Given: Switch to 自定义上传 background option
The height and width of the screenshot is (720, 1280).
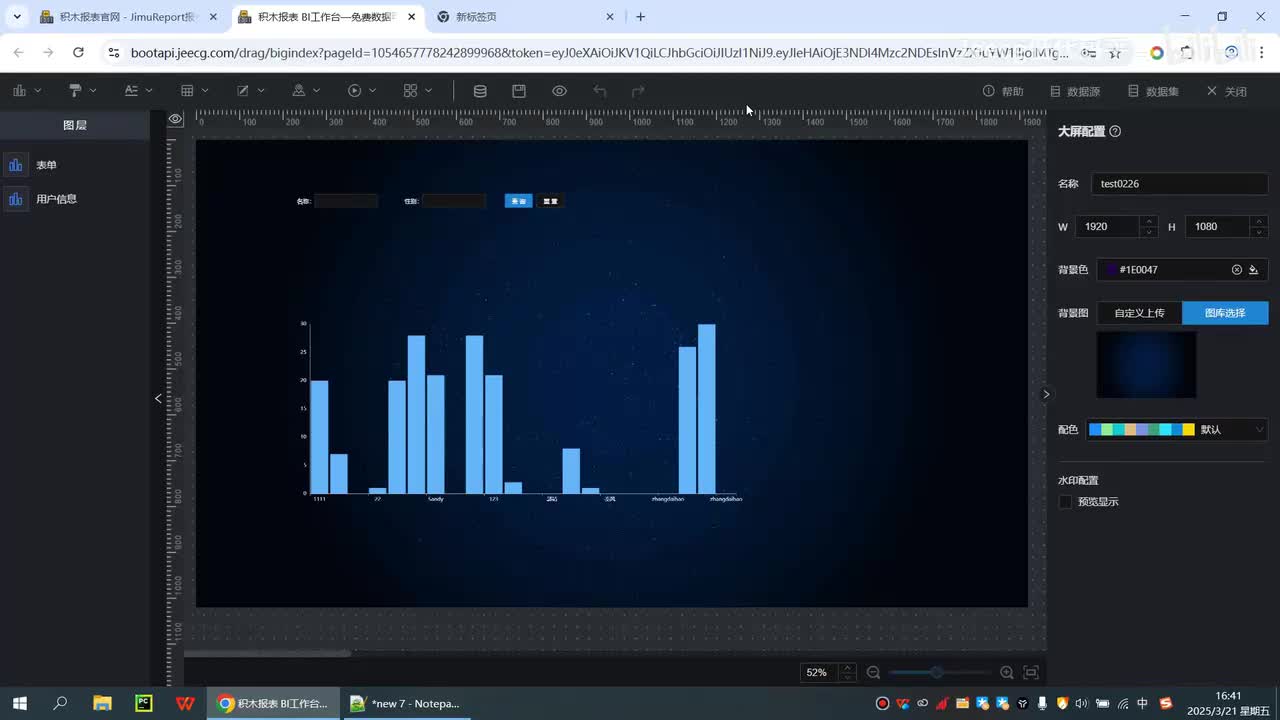Looking at the screenshot, I should pos(1140,313).
